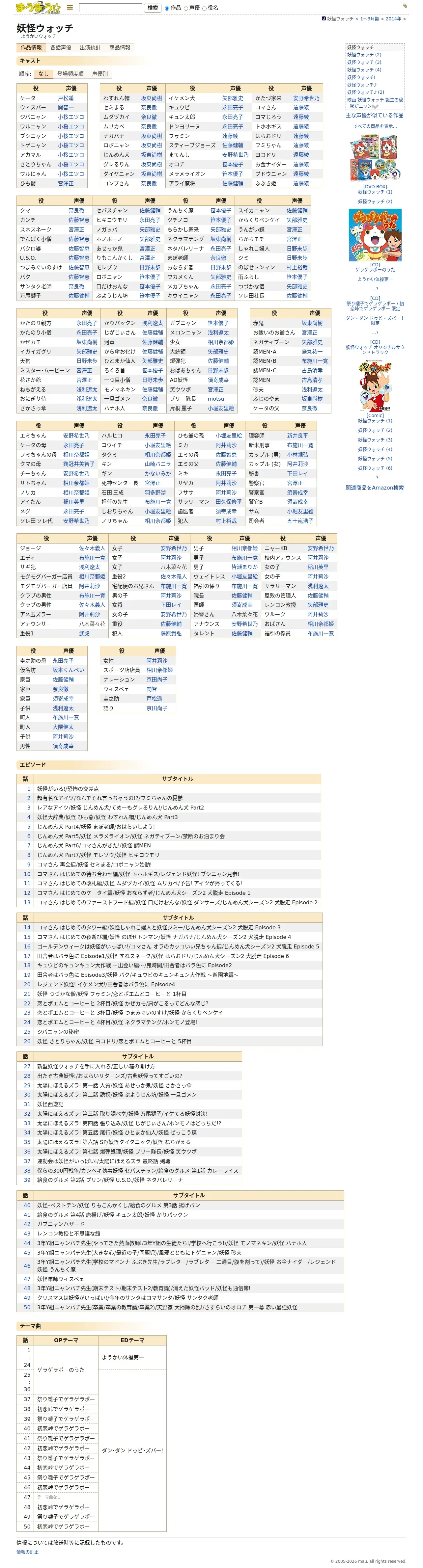Sort the cast by 声優別

pos(99,74)
